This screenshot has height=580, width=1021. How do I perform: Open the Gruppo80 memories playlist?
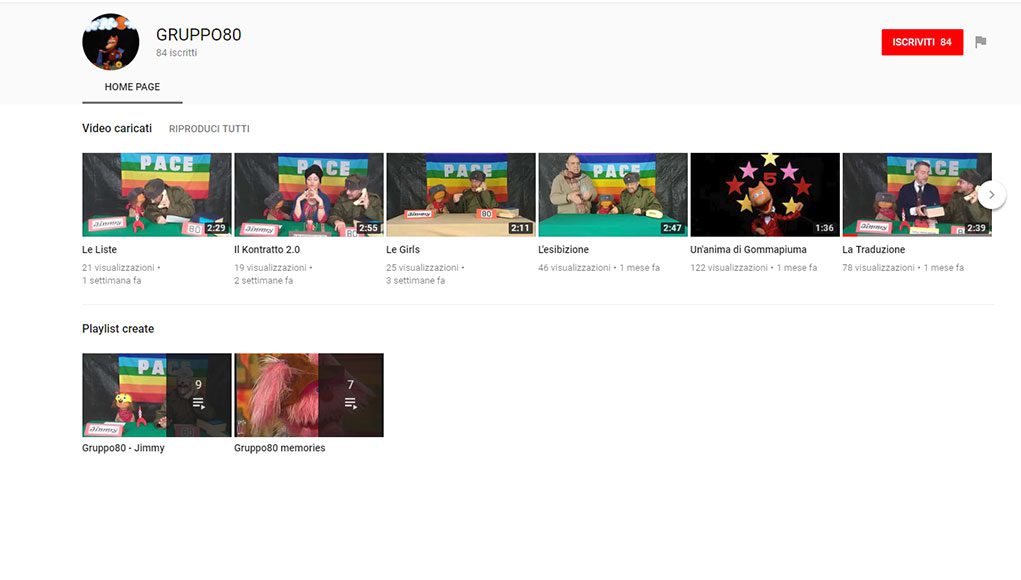pyautogui.click(x=308, y=394)
